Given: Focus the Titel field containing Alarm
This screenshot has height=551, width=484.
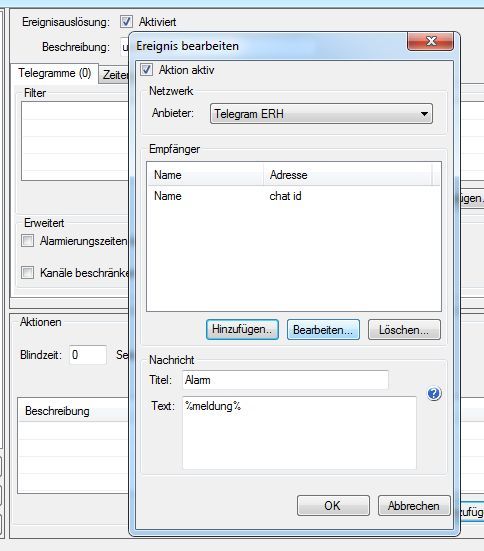Looking at the screenshot, I should point(285,380).
